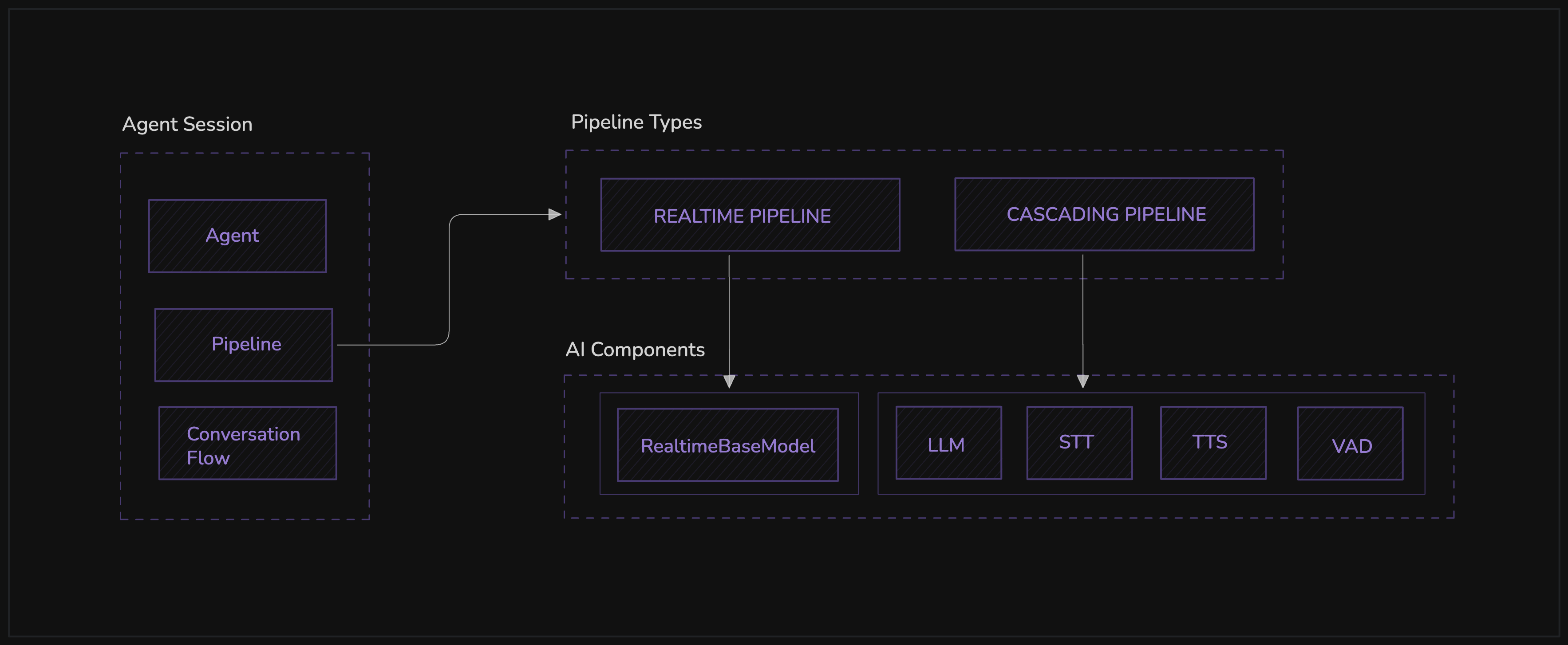Click the AI Components heading
Image resolution: width=1568 pixels, height=645 pixels.
click(635, 350)
